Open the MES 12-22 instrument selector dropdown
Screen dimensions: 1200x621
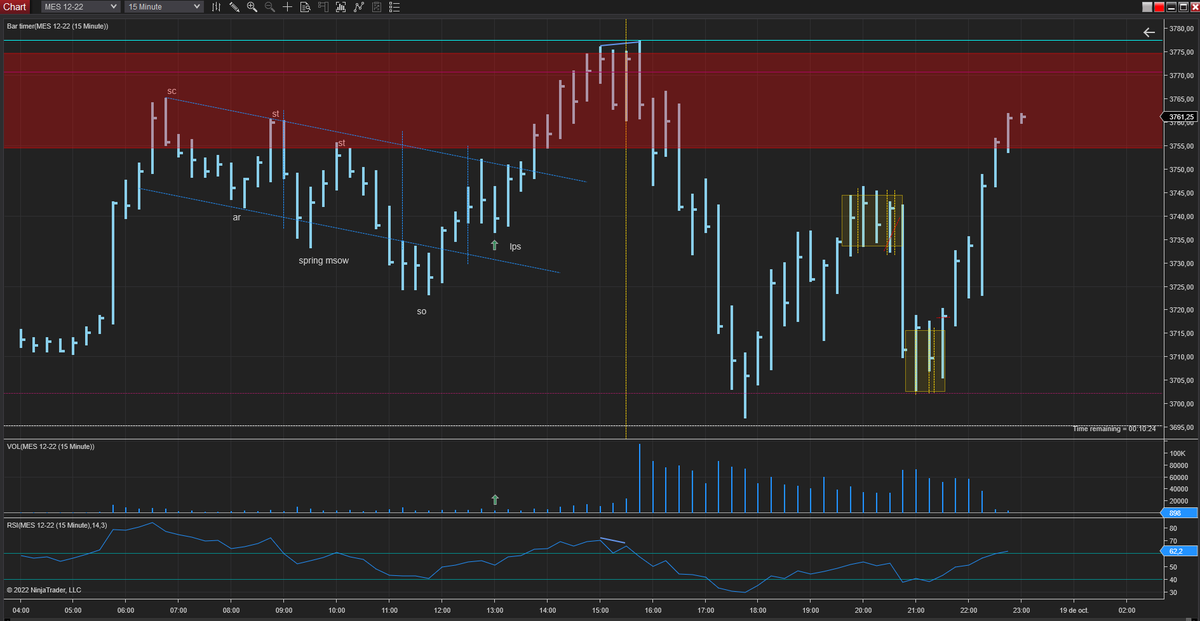pos(79,6)
